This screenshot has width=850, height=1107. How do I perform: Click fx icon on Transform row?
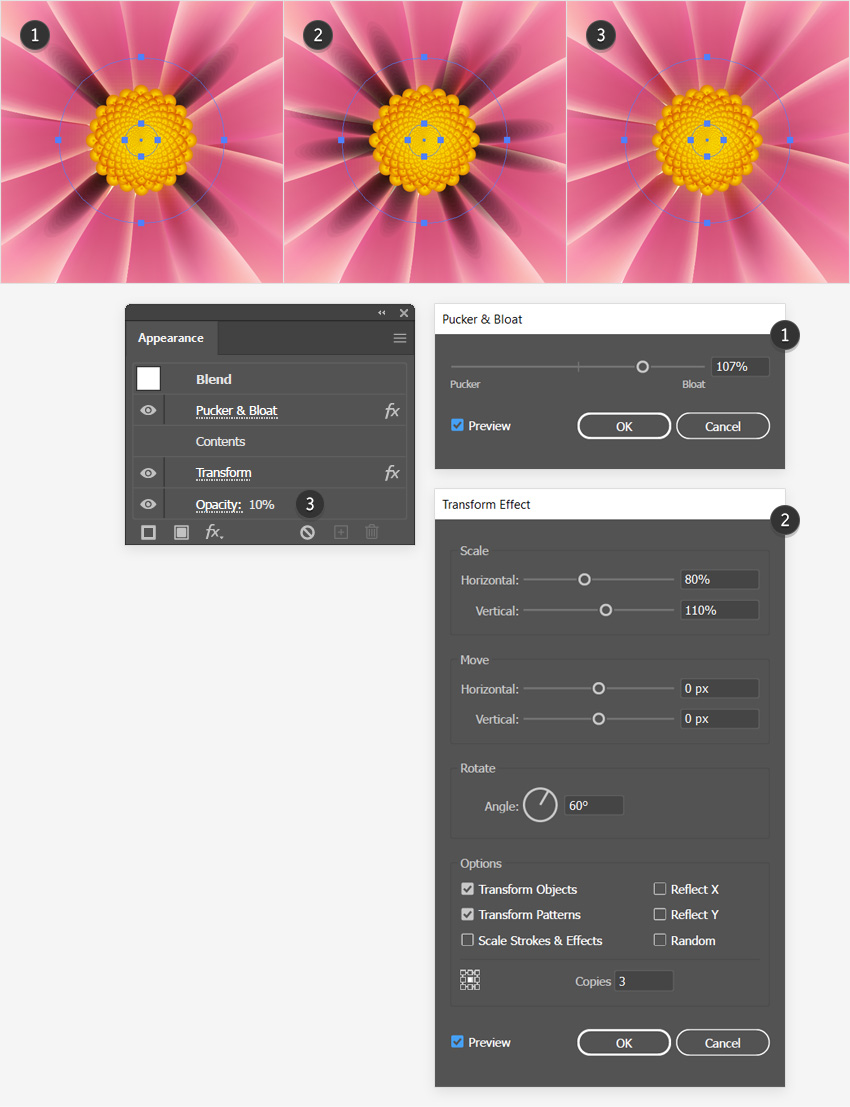point(392,473)
